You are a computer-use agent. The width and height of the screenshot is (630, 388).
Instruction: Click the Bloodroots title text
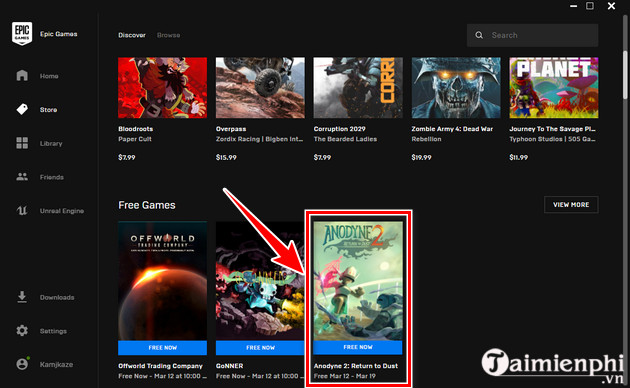[135, 129]
